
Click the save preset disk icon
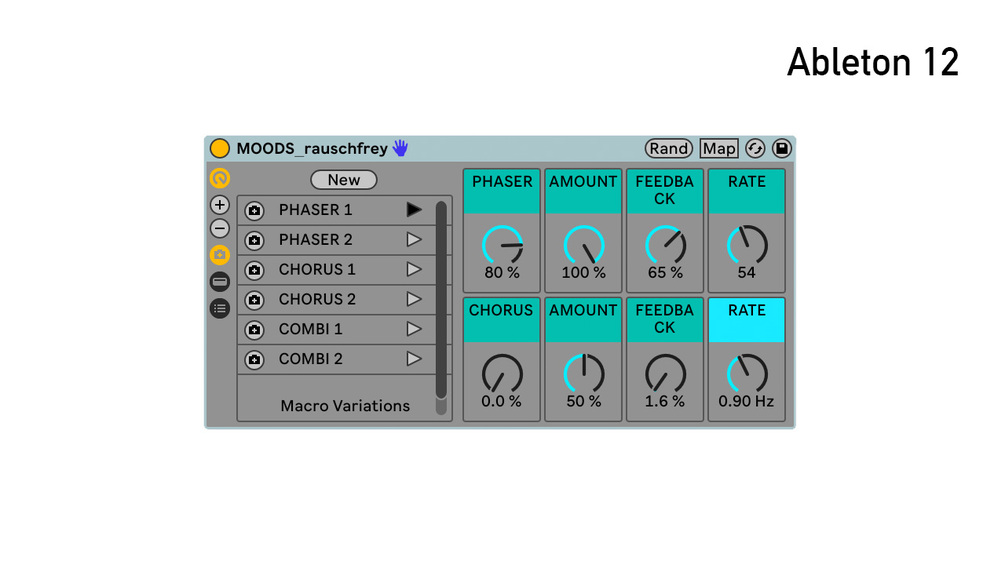click(x=781, y=149)
